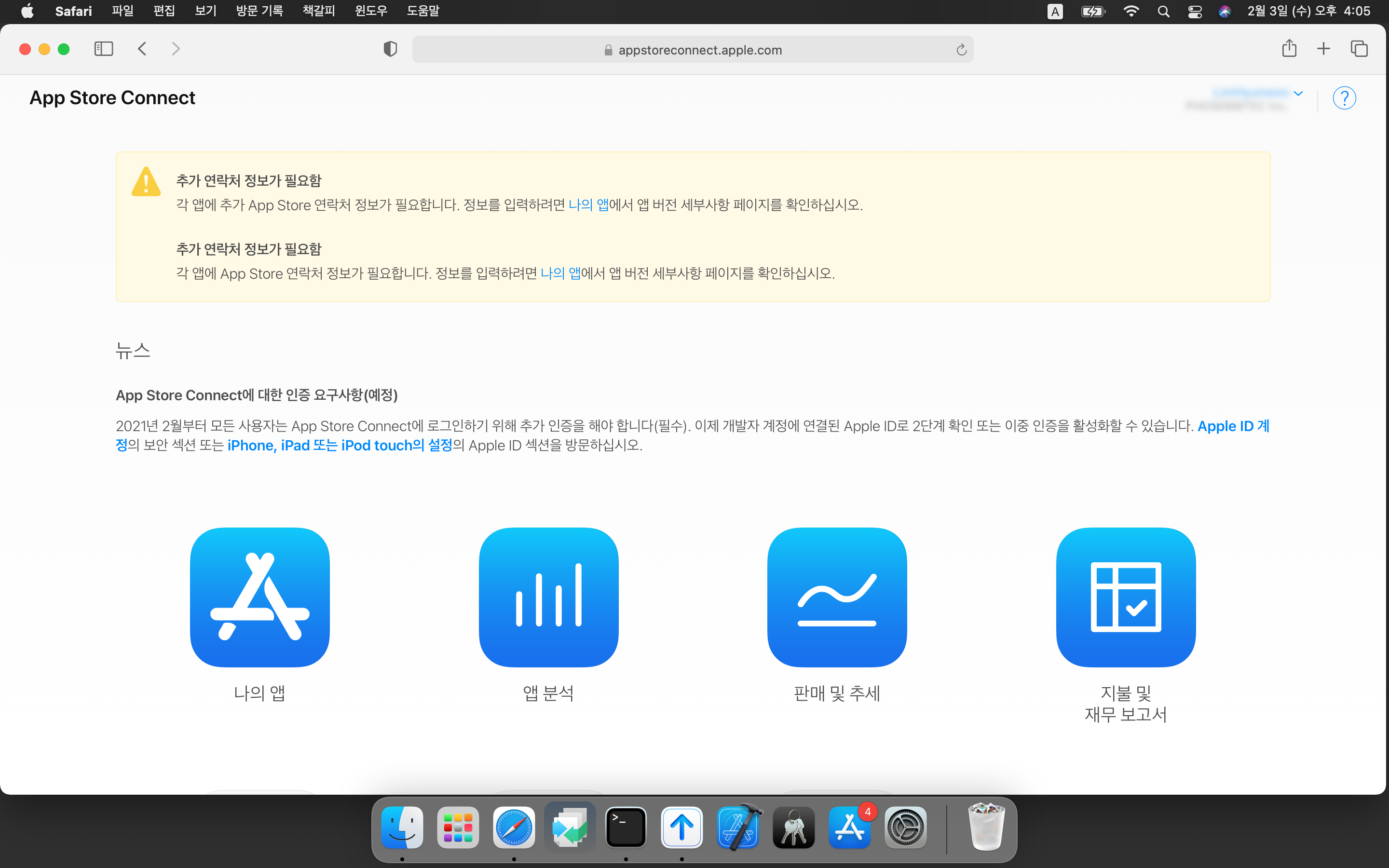Open a new tab with plus button
This screenshot has height=868, width=1389.
click(1323, 49)
